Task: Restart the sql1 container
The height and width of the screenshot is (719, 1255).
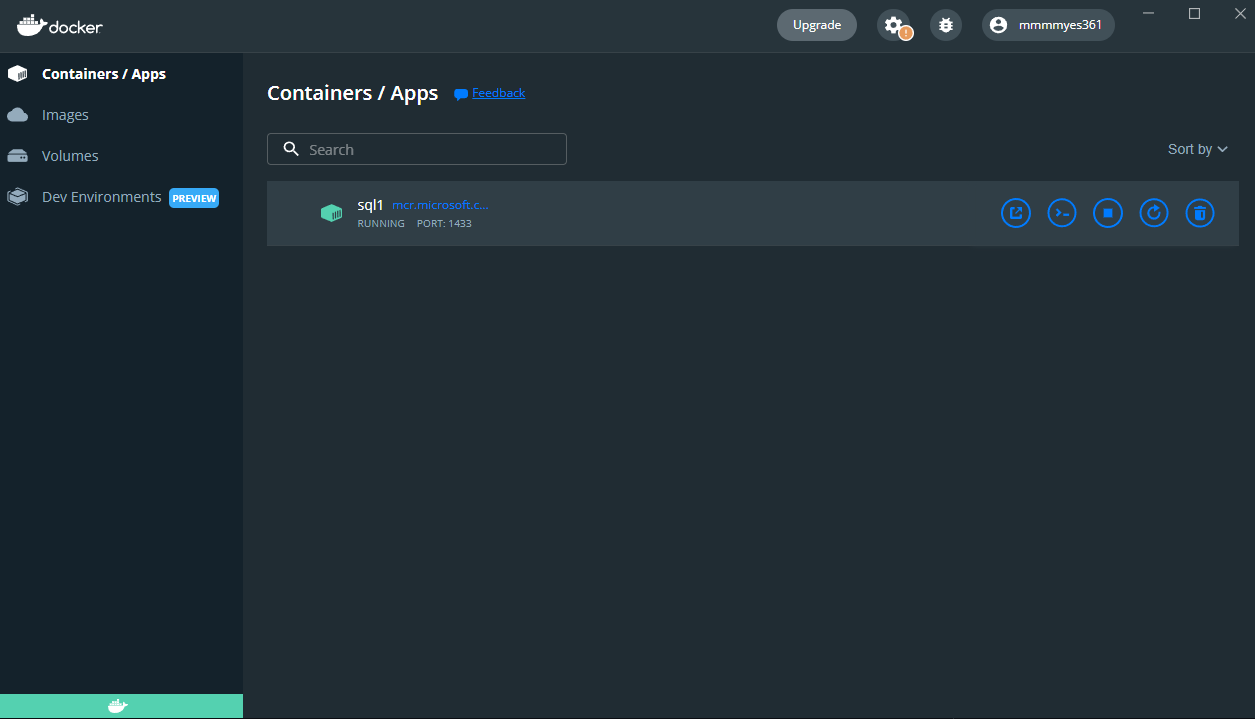Action: pyautogui.click(x=1153, y=213)
